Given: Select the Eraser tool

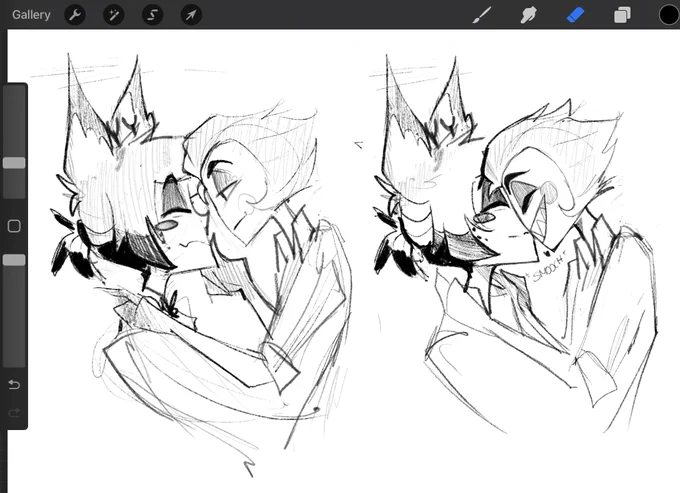Looking at the screenshot, I should [575, 15].
